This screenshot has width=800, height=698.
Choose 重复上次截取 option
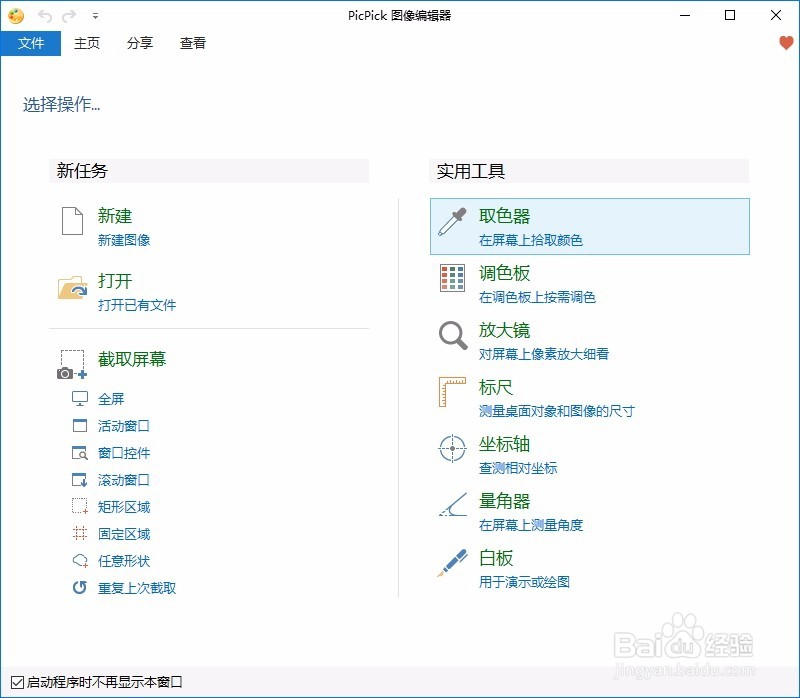pos(137,588)
